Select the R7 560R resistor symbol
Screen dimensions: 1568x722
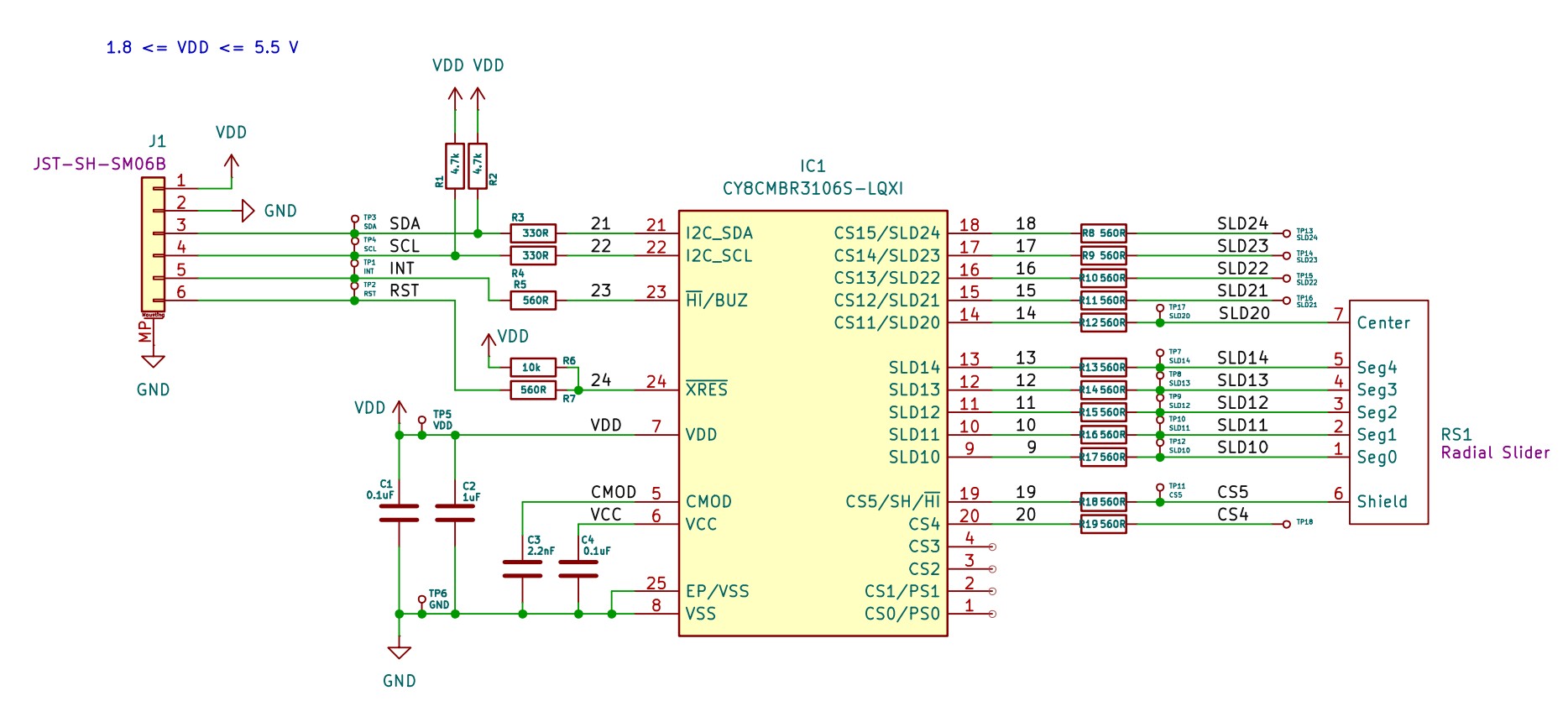tap(533, 390)
